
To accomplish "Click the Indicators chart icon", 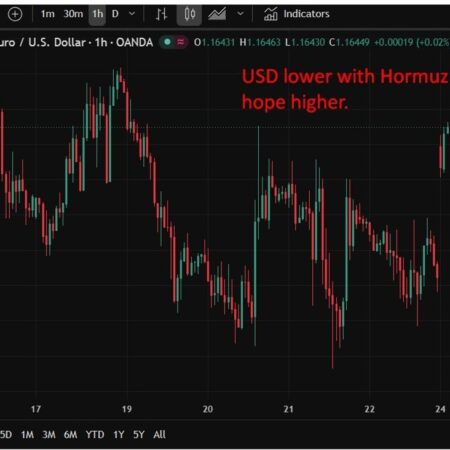I will click(270, 14).
